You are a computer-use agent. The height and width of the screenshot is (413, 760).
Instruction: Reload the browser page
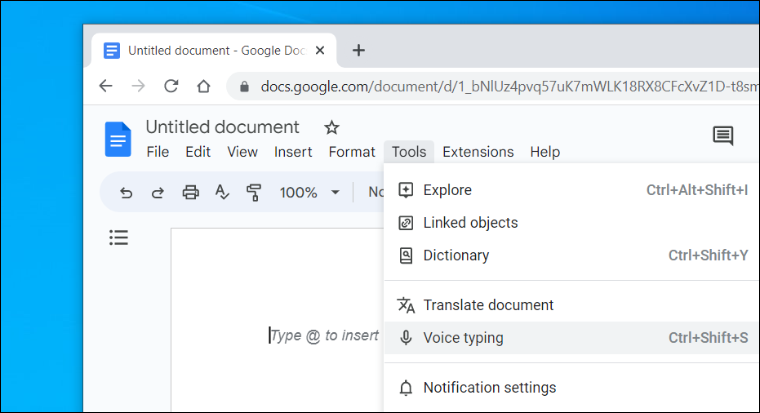[x=171, y=86]
